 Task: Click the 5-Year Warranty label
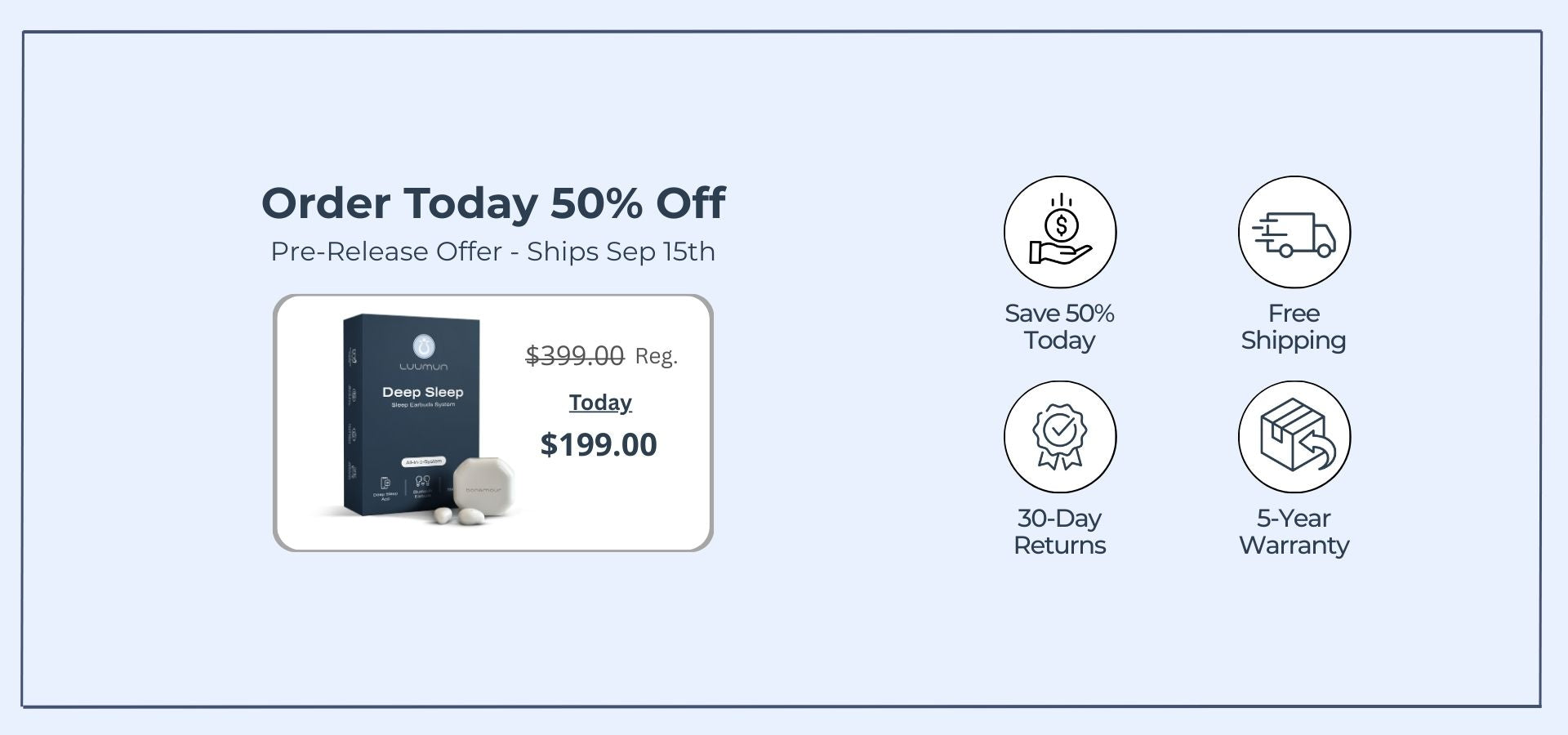click(x=1294, y=532)
